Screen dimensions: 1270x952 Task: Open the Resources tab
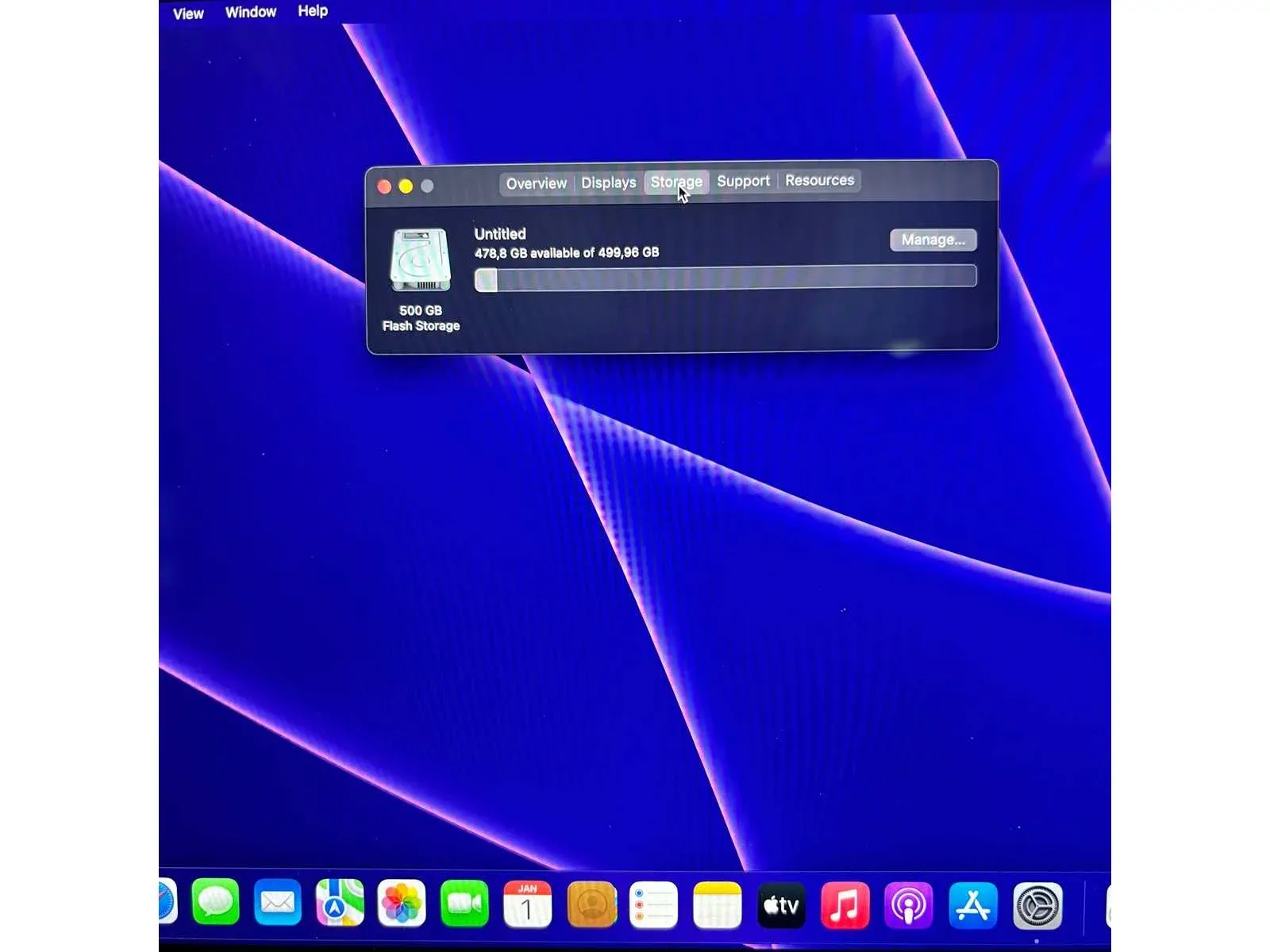pos(819,180)
